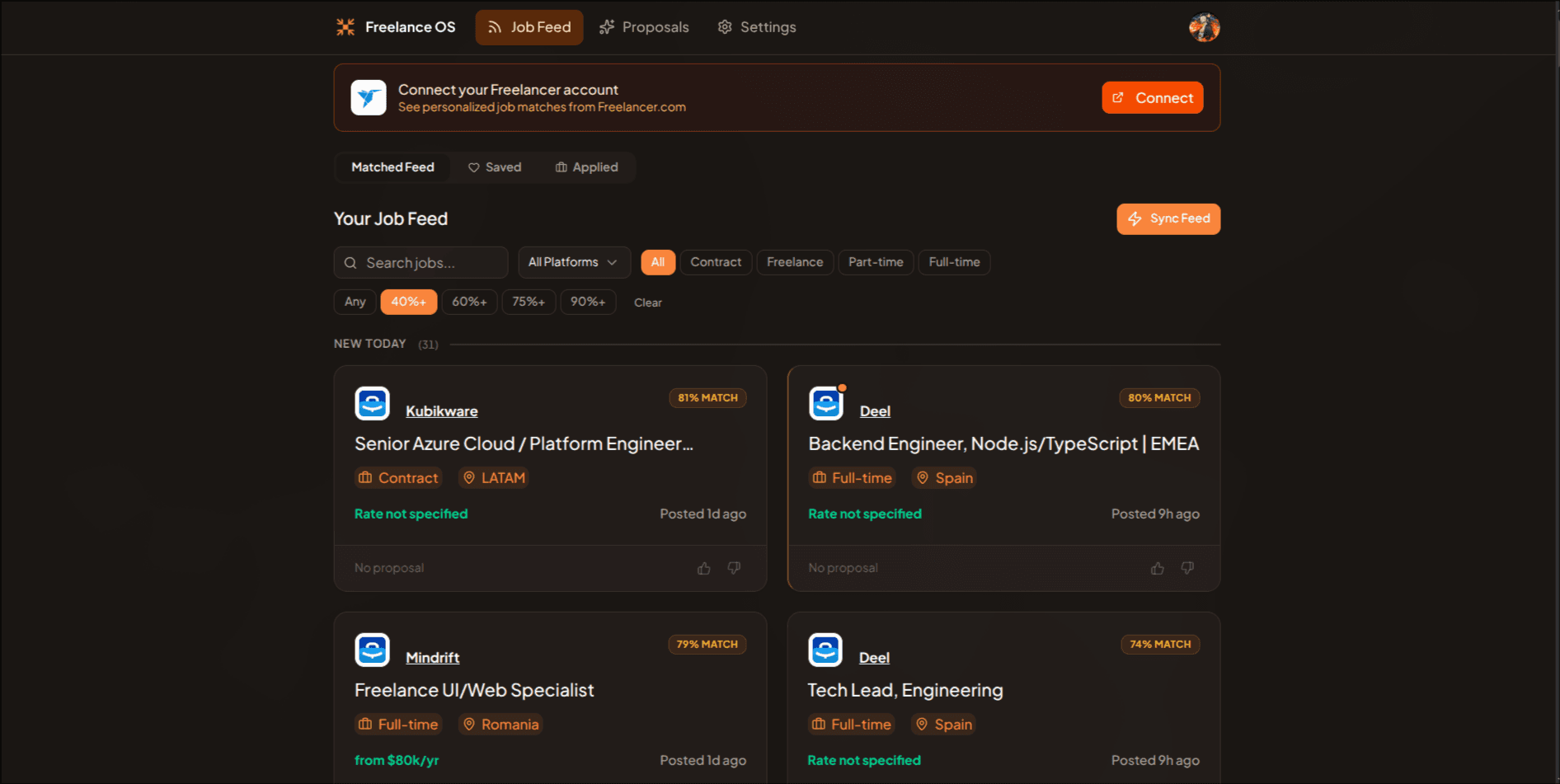
Task: Click the Spain tag on Backend Engineer card
Action: [945, 478]
